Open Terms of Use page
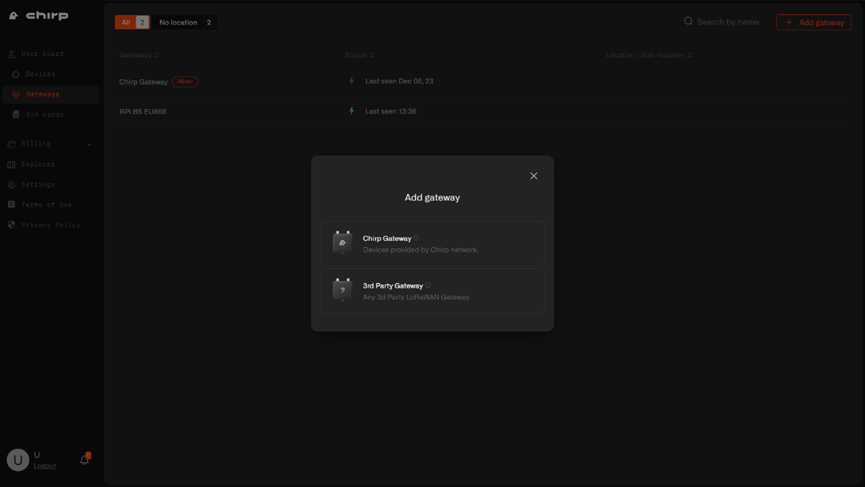Screen dimensions: 865x487 [x=46, y=205]
